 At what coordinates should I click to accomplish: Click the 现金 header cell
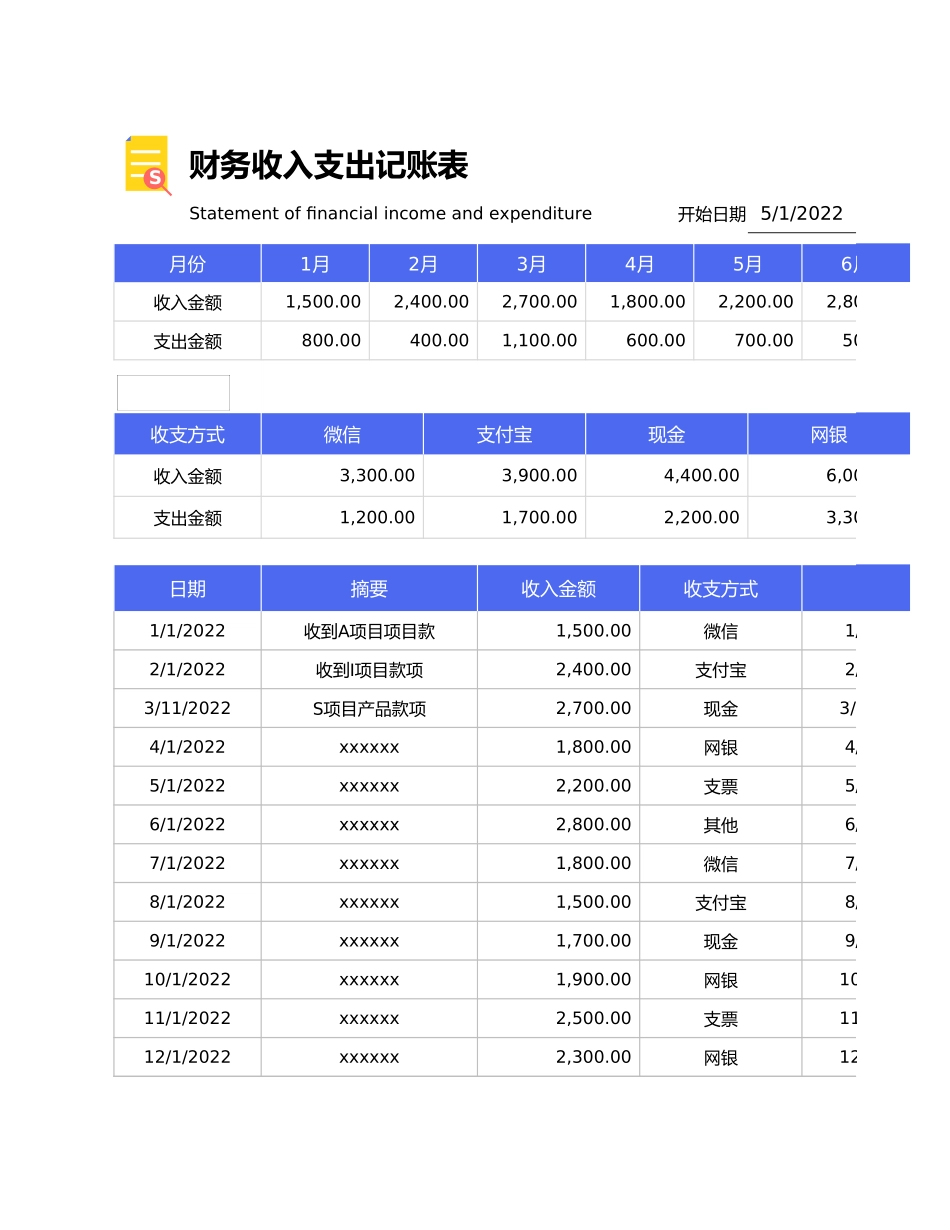(666, 434)
